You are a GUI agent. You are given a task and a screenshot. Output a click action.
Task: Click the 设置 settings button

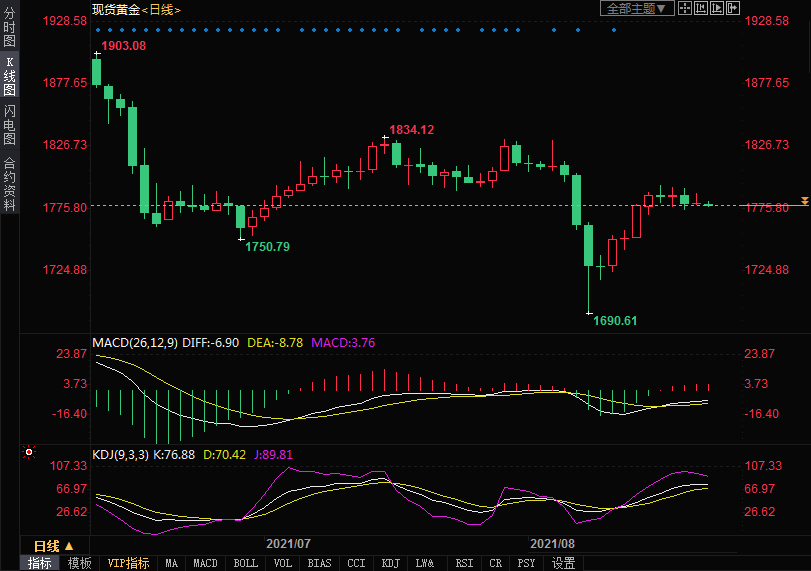564,563
